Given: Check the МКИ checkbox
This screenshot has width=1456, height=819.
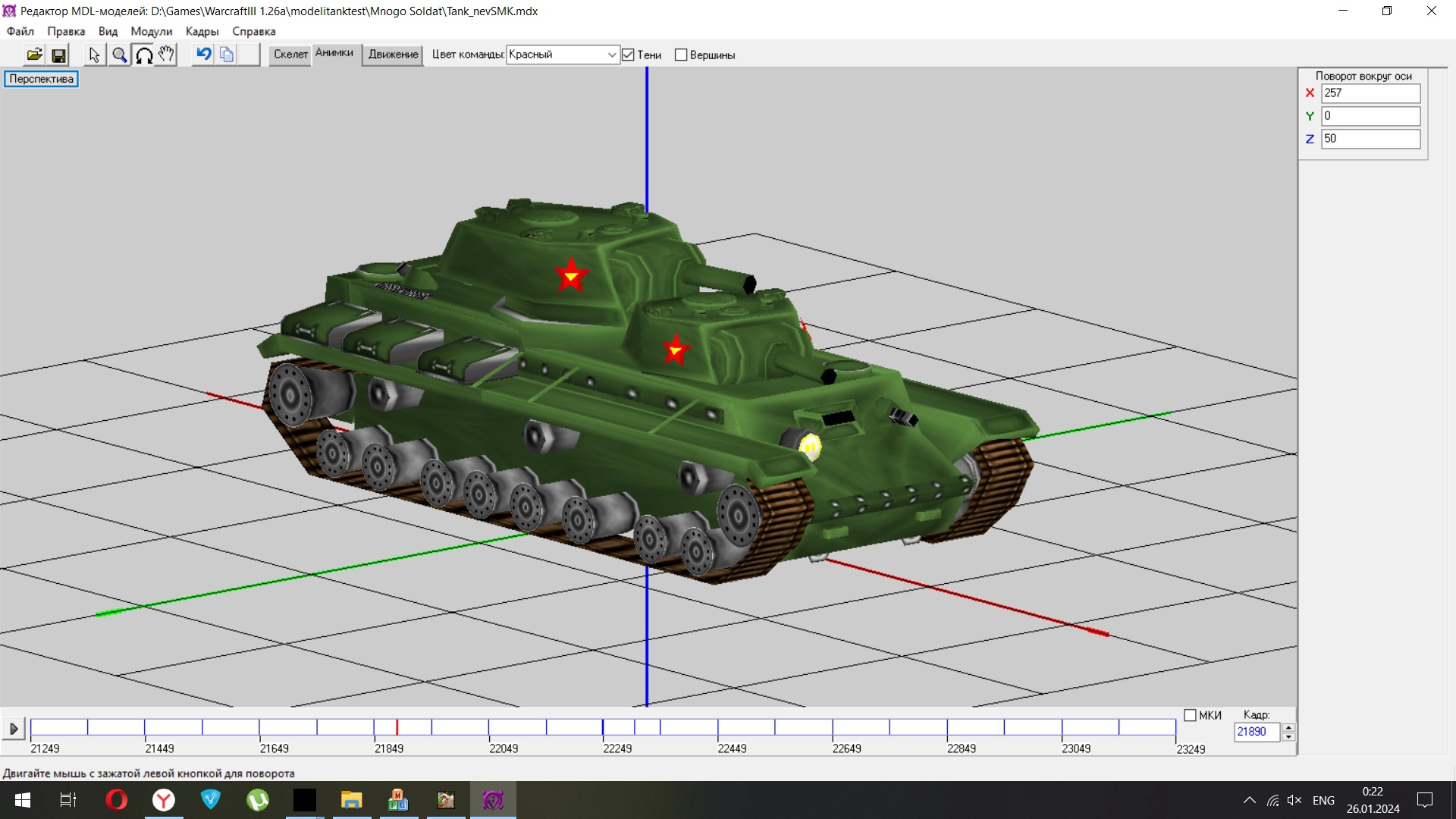Looking at the screenshot, I should click(1190, 715).
